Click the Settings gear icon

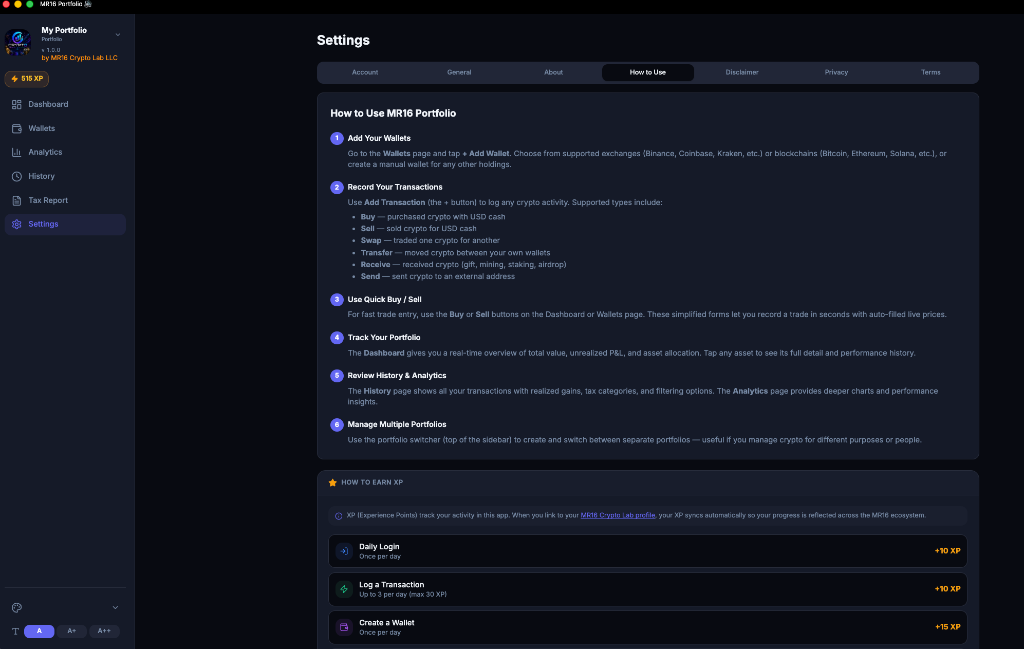tap(17, 224)
